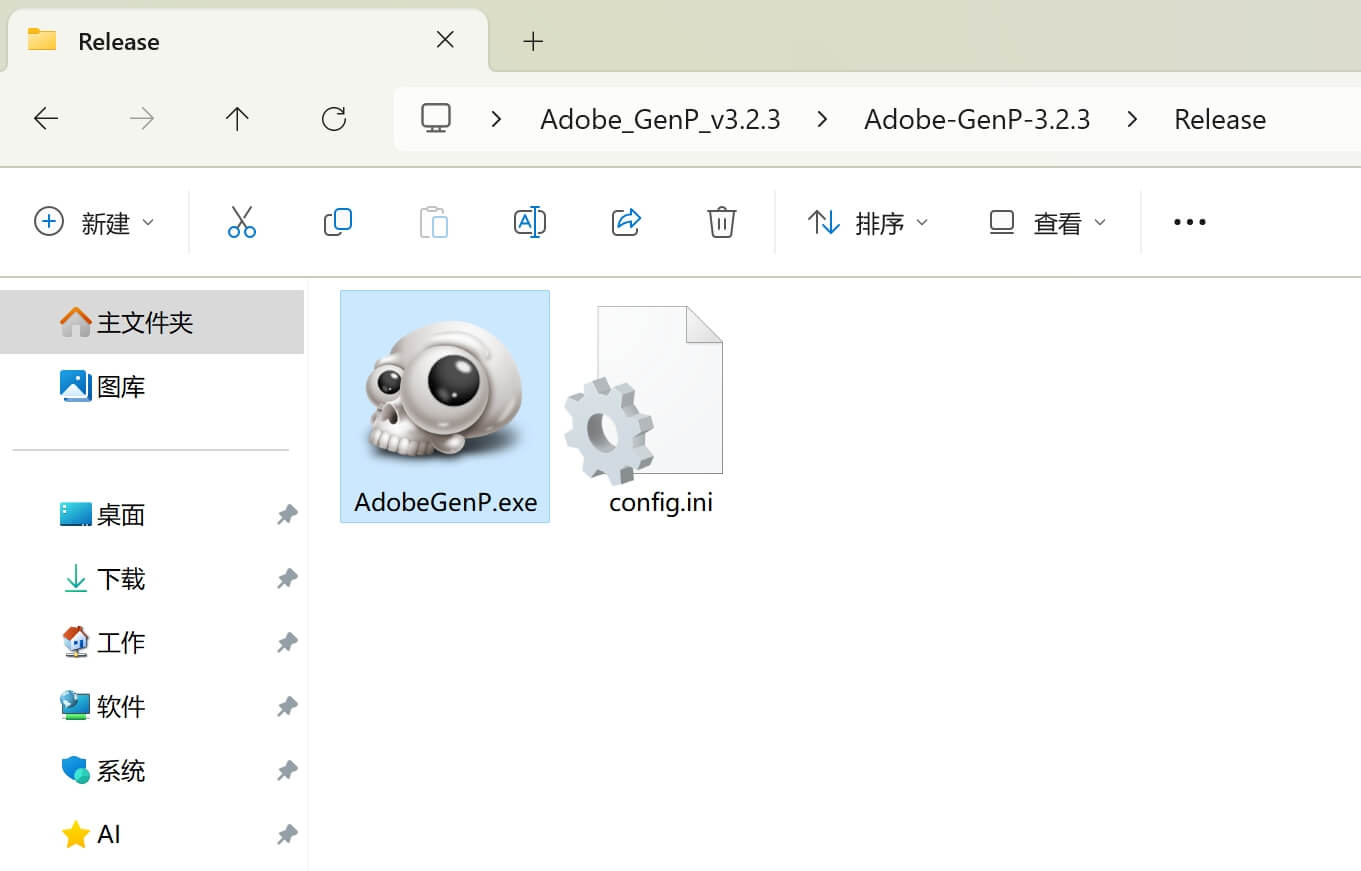Select the config.ini file icon

pos(645,395)
